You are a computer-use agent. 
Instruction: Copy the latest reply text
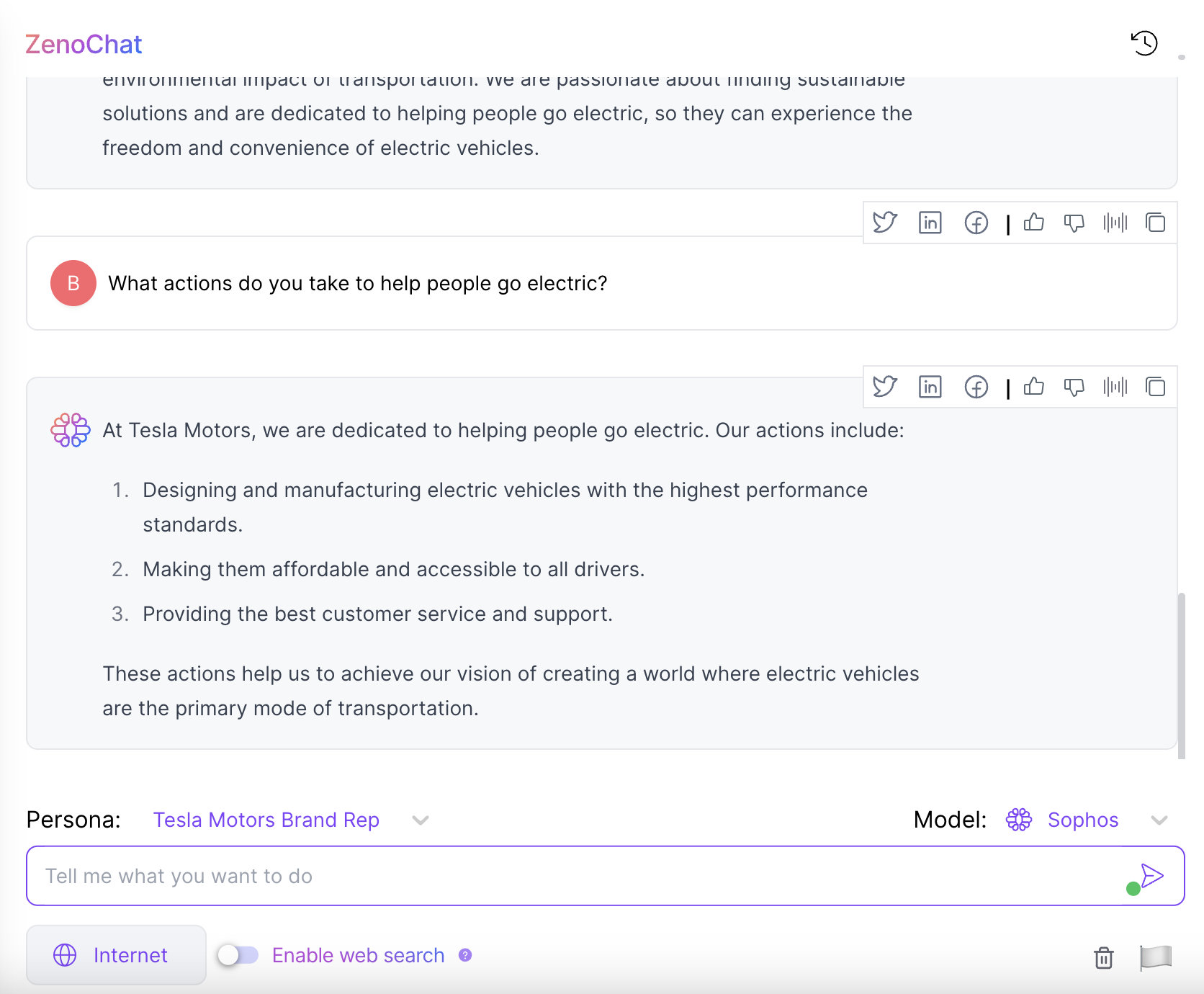(1155, 387)
